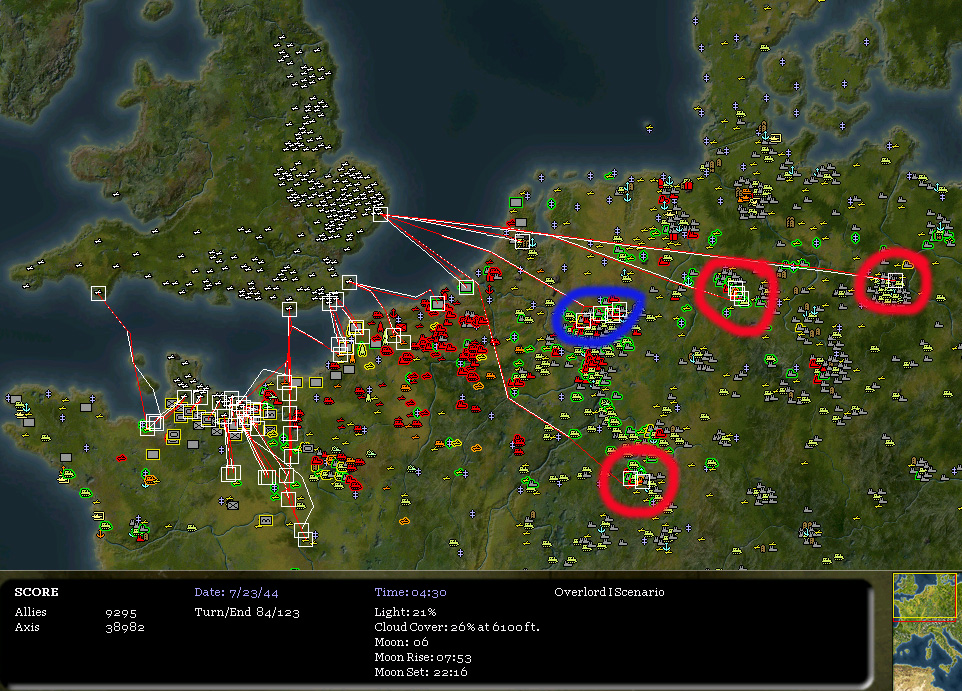Click the yellow-outlined gray box in central Brittany
Image resolution: width=962 pixels, height=691 pixels.
point(153,454)
